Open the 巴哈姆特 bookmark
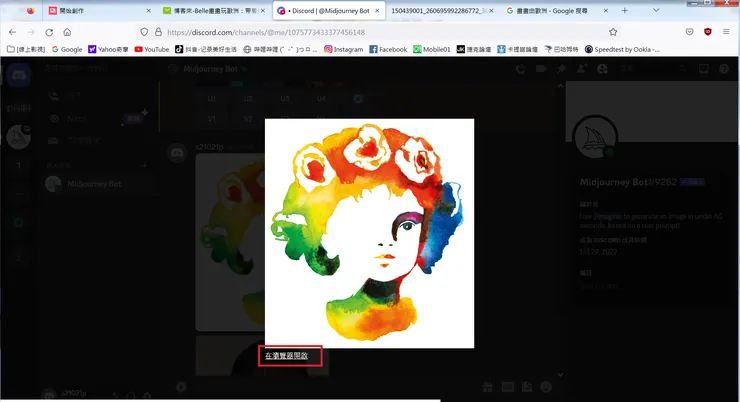Screen dimensions: 740x402 tap(561, 49)
